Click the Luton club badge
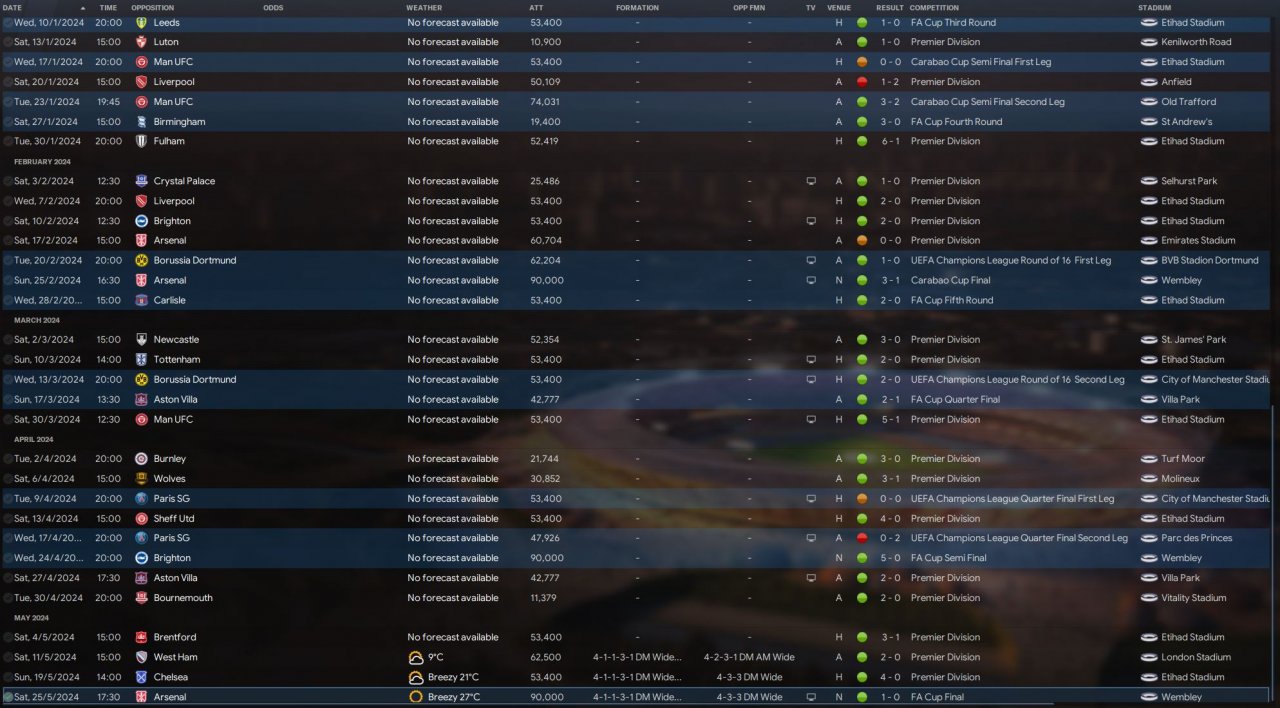This screenshot has height=708, width=1280. pos(141,42)
